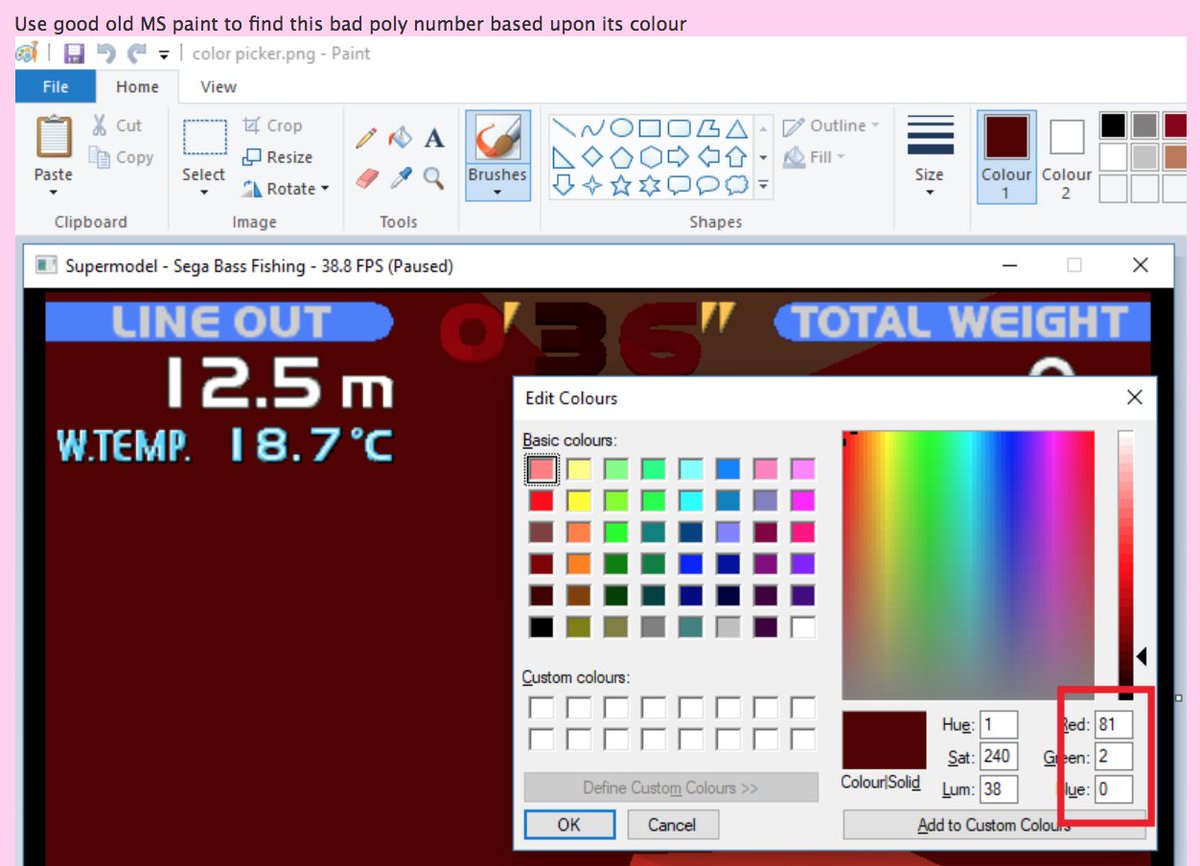Screen dimensions: 1200x866
Task: Choose the Diamond shape
Action: [593, 157]
